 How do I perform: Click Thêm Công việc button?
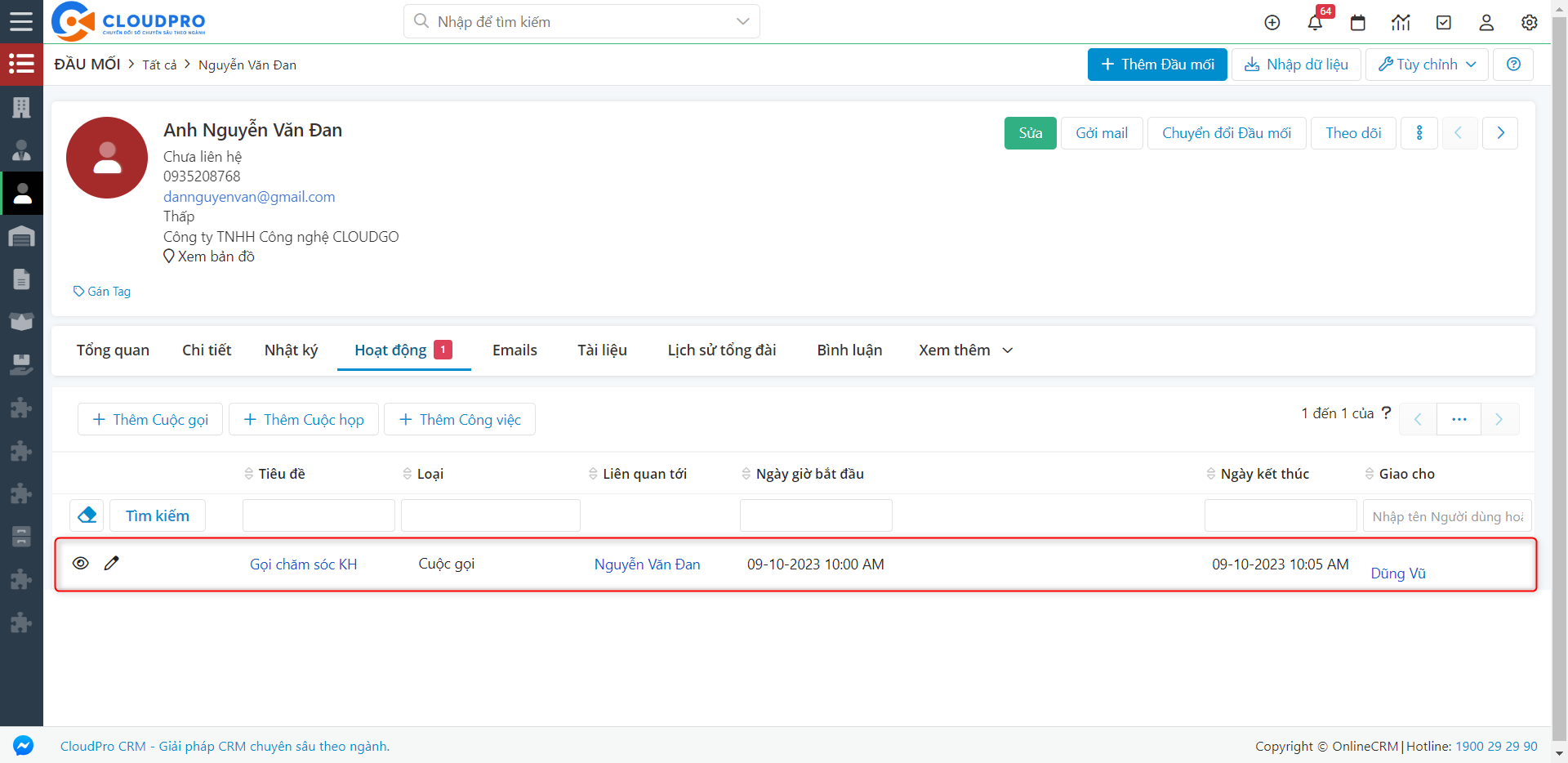[x=460, y=419]
